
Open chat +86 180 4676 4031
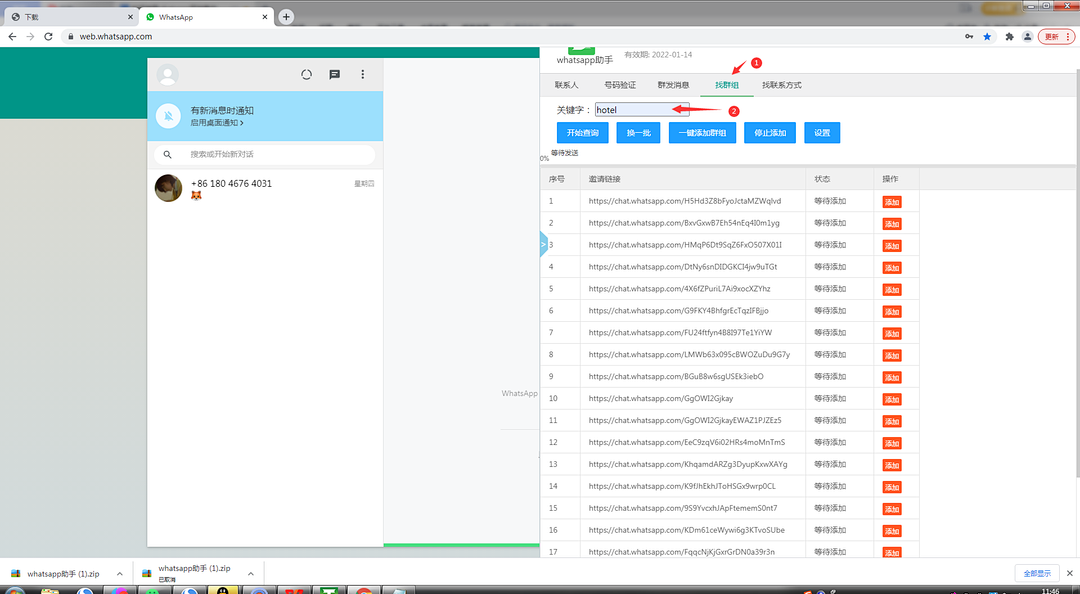265,188
